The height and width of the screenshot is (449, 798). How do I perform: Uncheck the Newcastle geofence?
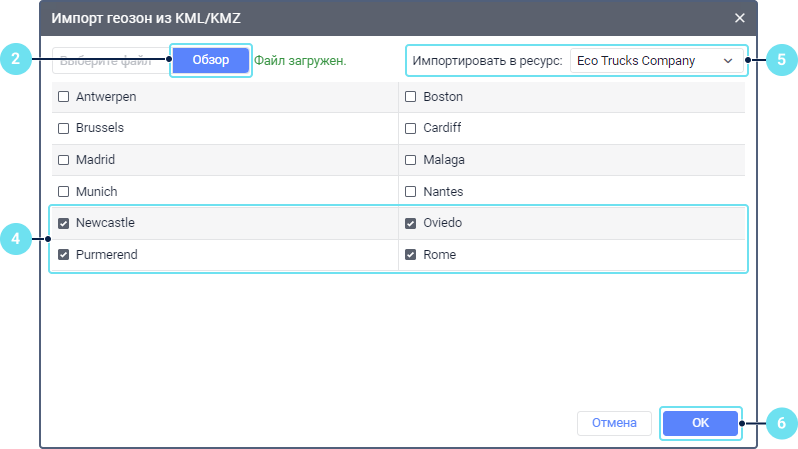coord(64,224)
